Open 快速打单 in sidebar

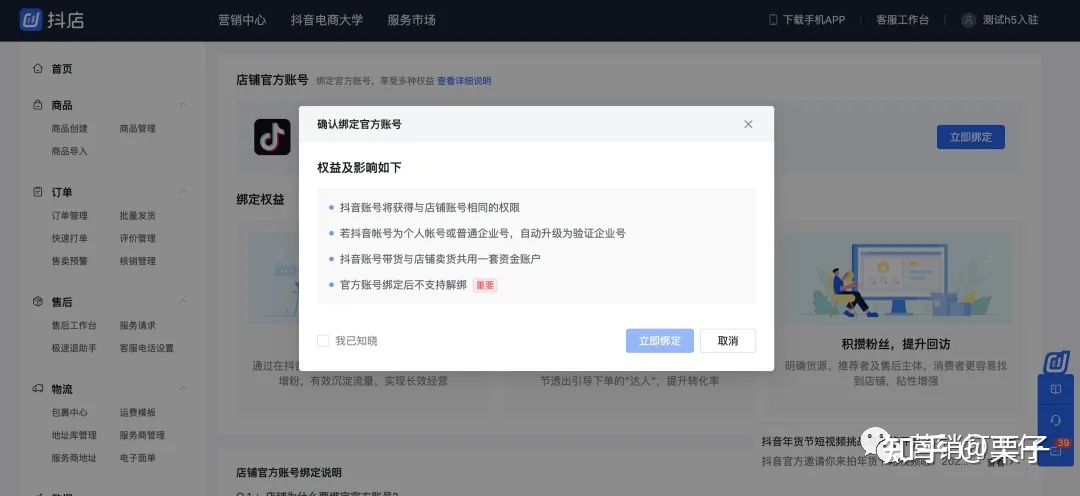coord(70,238)
